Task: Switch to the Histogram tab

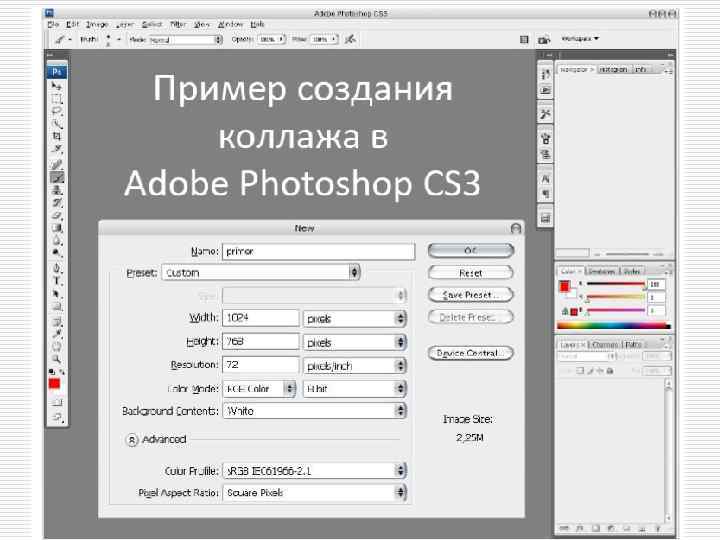Action: [613, 69]
